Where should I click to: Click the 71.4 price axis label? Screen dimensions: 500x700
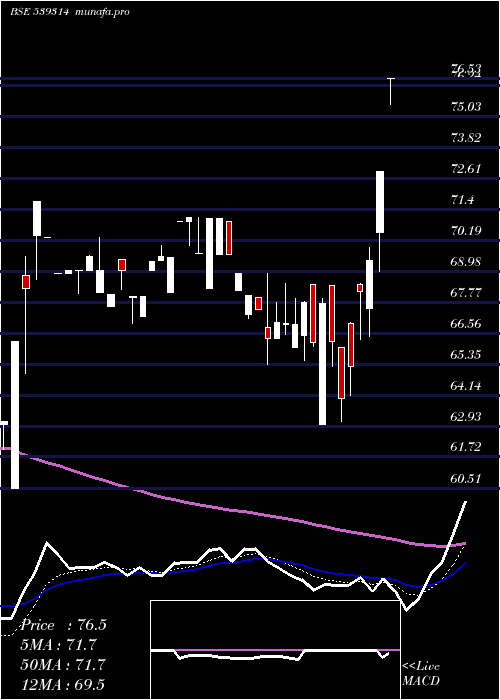coord(462,200)
